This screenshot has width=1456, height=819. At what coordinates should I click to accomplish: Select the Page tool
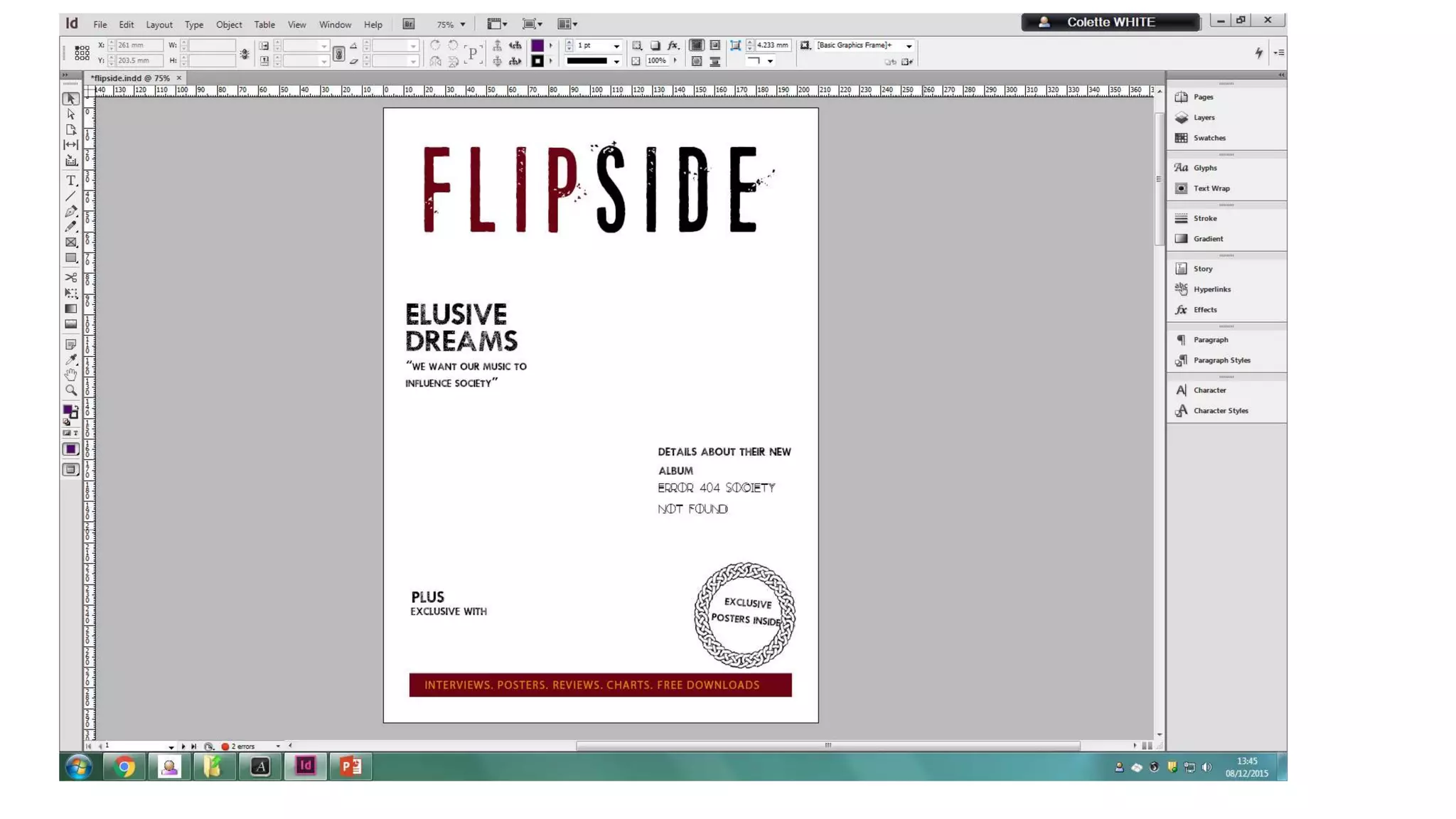click(71, 129)
